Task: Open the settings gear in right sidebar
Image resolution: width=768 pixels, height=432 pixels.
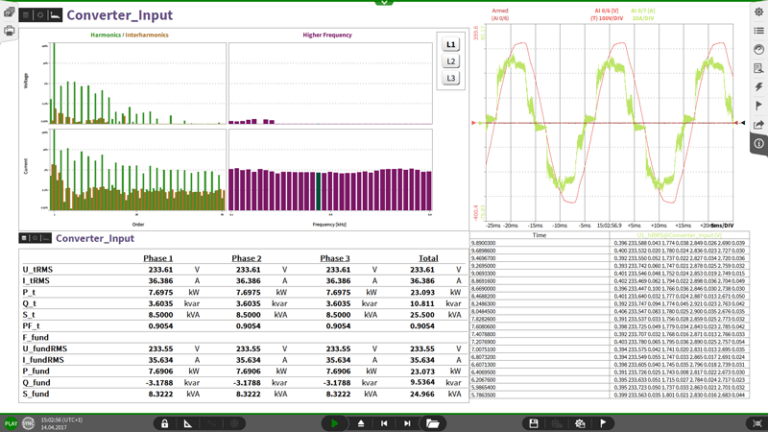Action: tap(758, 12)
